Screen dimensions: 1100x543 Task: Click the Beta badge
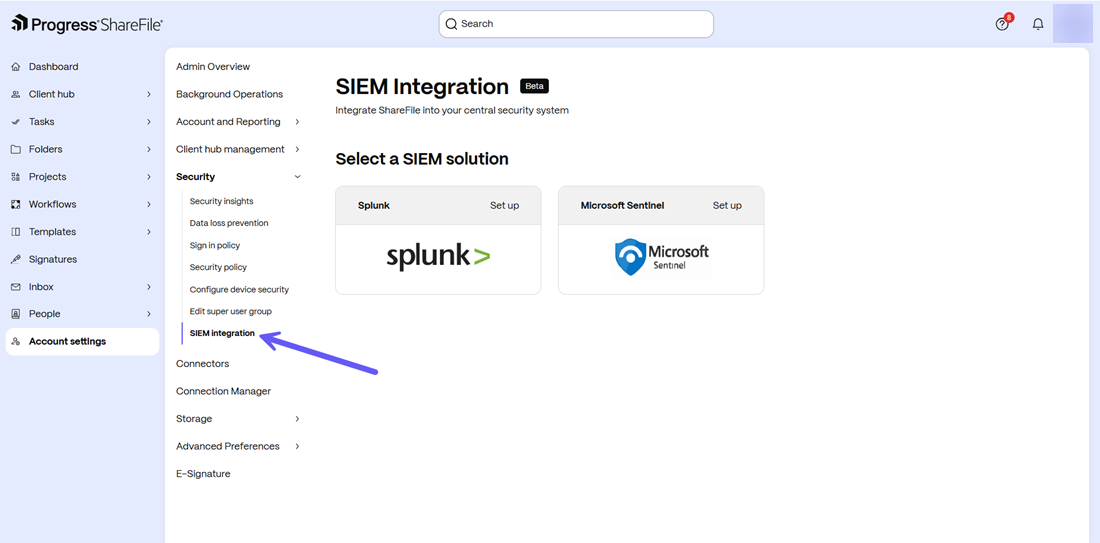(534, 86)
